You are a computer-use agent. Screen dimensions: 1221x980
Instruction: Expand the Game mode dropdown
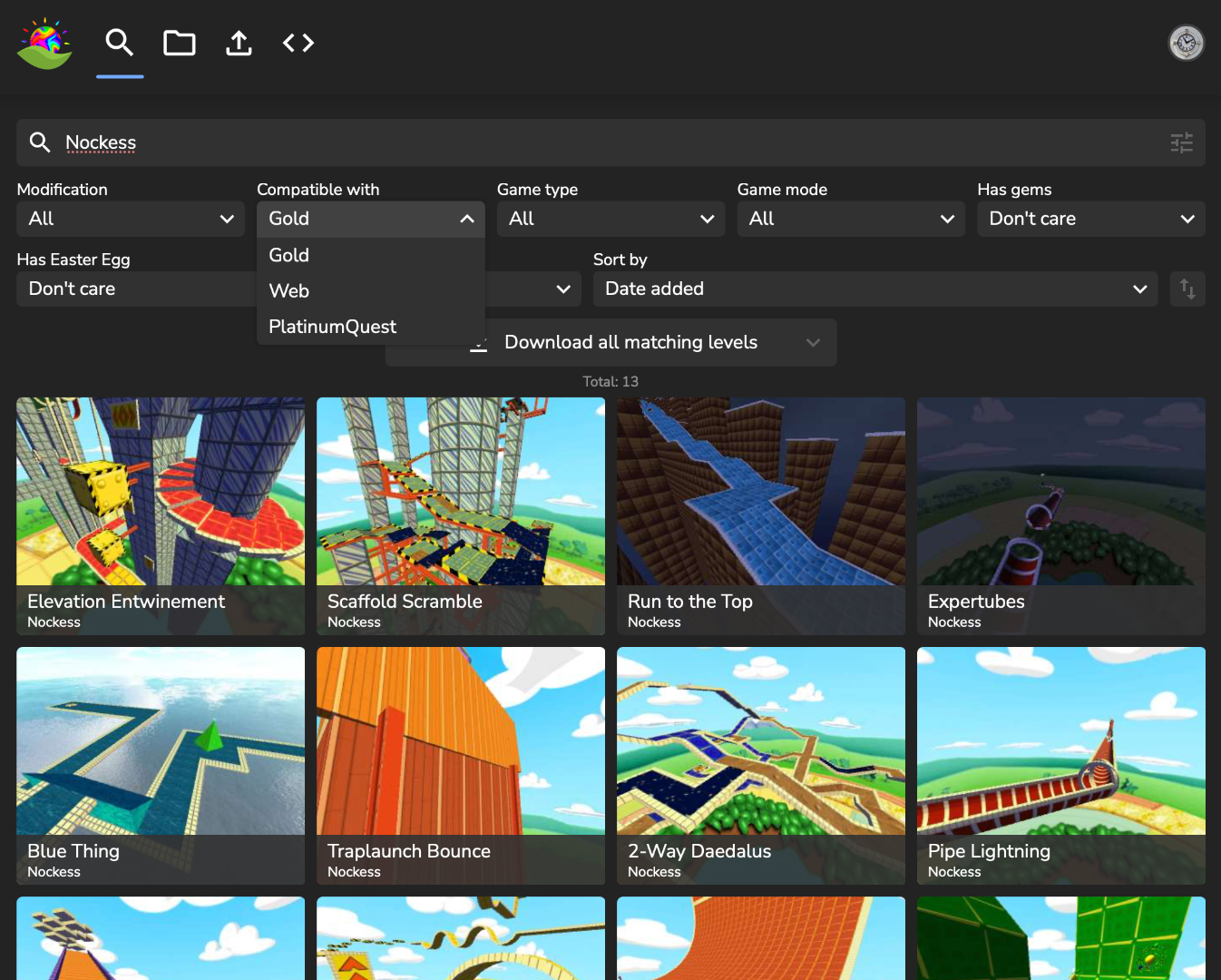pos(851,219)
